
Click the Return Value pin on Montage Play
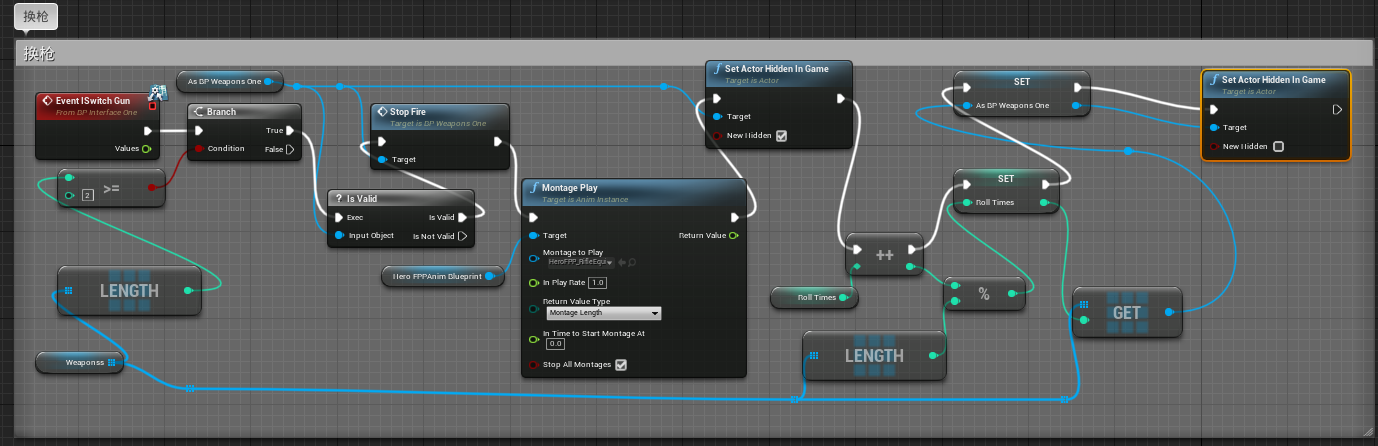(x=735, y=236)
